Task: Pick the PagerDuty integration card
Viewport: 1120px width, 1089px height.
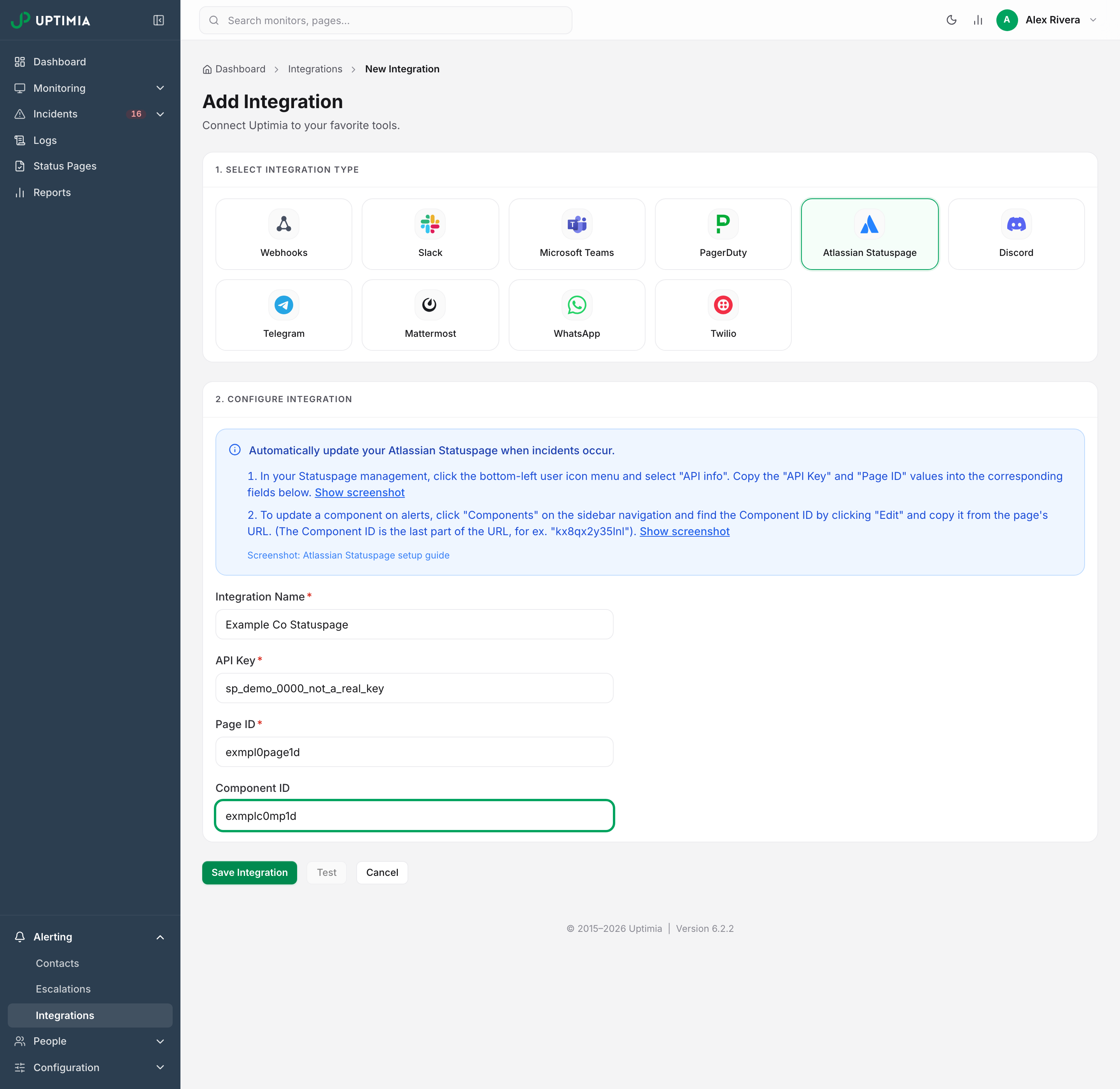Action: pyautogui.click(x=723, y=234)
